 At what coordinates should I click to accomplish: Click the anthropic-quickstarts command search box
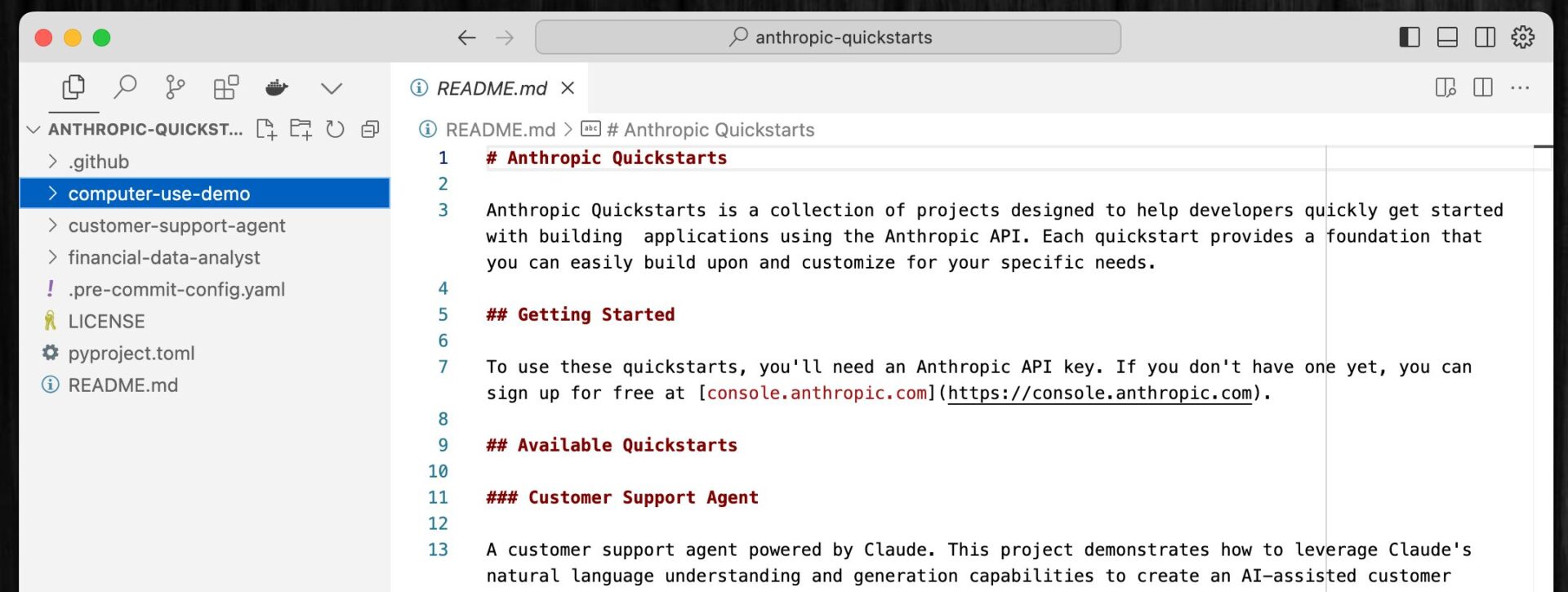tap(827, 38)
